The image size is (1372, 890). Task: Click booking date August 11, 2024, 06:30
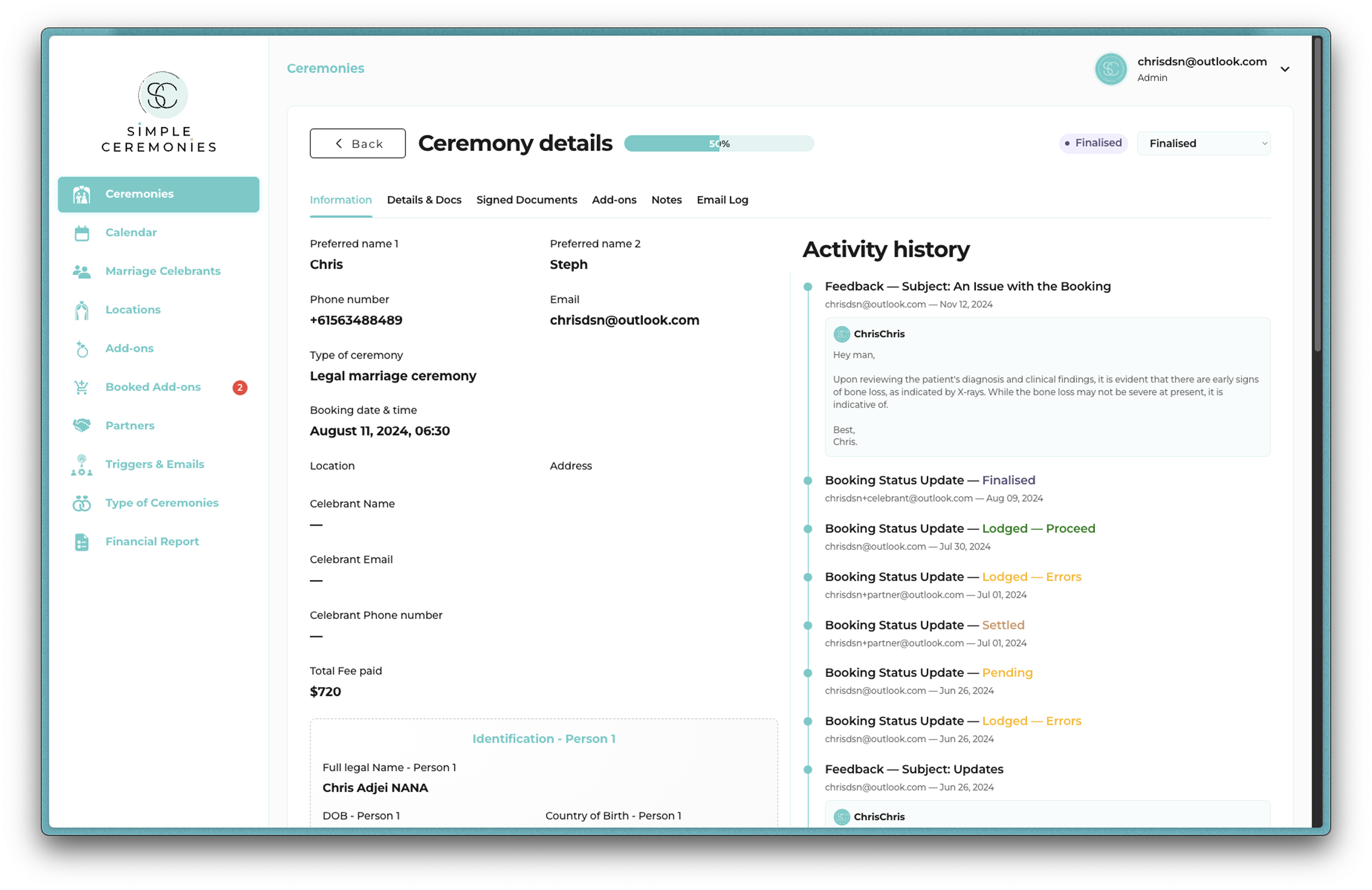tap(380, 431)
